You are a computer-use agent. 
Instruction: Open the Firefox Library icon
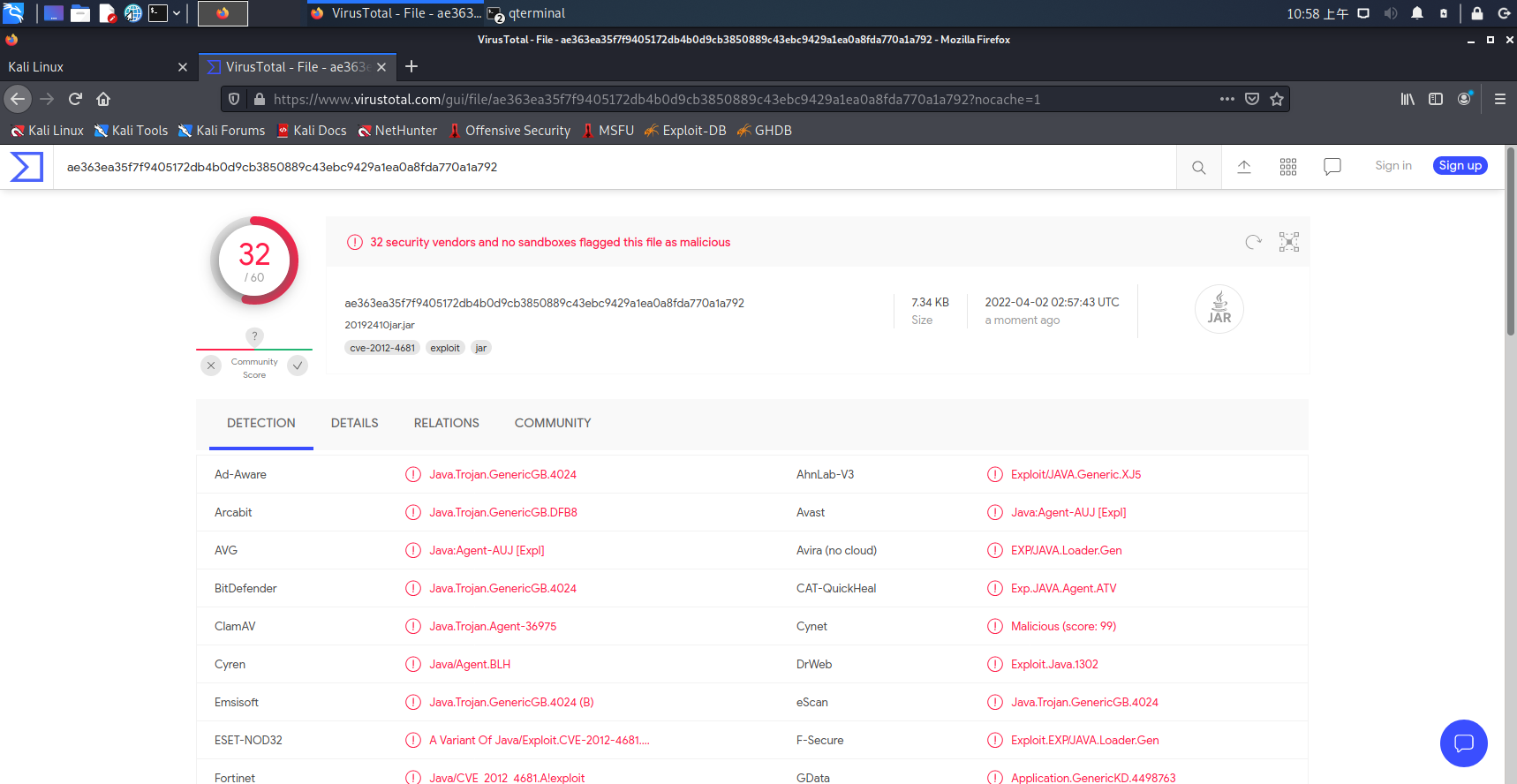(x=1408, y=99)
